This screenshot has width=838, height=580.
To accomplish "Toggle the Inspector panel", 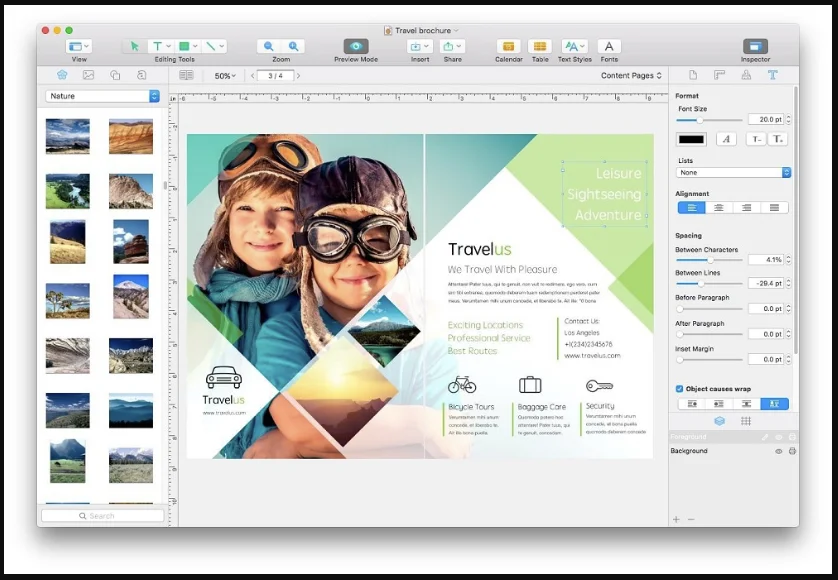I will click(755, 47).
